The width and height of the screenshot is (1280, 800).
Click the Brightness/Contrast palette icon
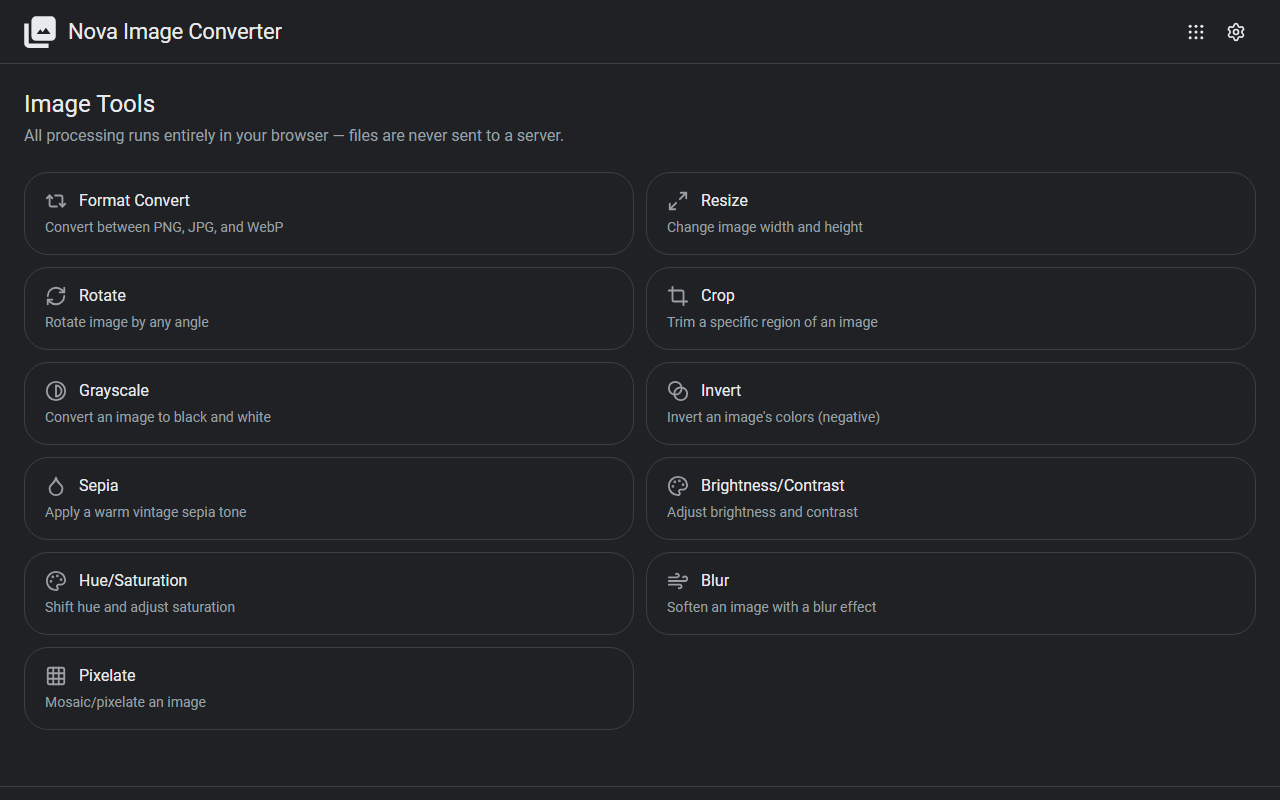click(678, 486)
